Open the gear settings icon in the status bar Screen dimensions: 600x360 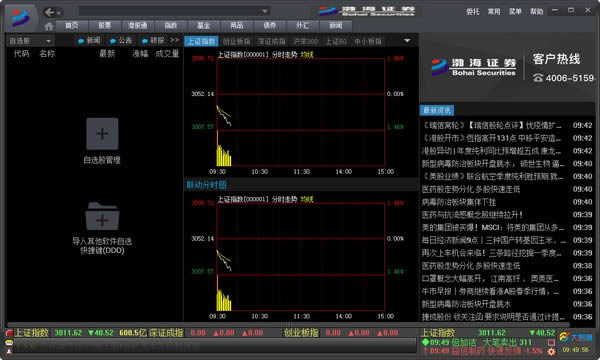551,352
